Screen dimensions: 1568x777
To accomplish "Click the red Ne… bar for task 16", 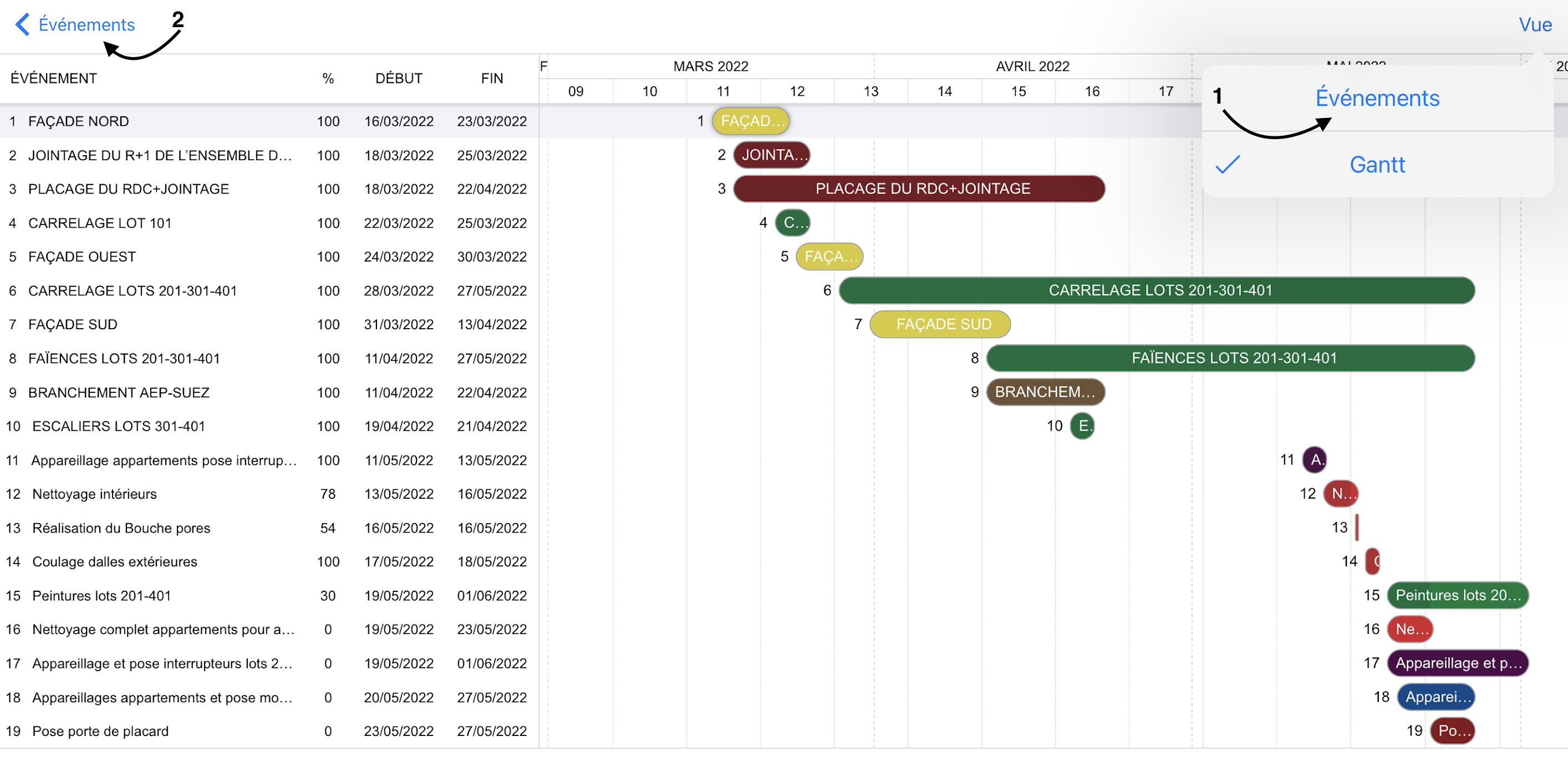I will click(x=1410, y=629).
